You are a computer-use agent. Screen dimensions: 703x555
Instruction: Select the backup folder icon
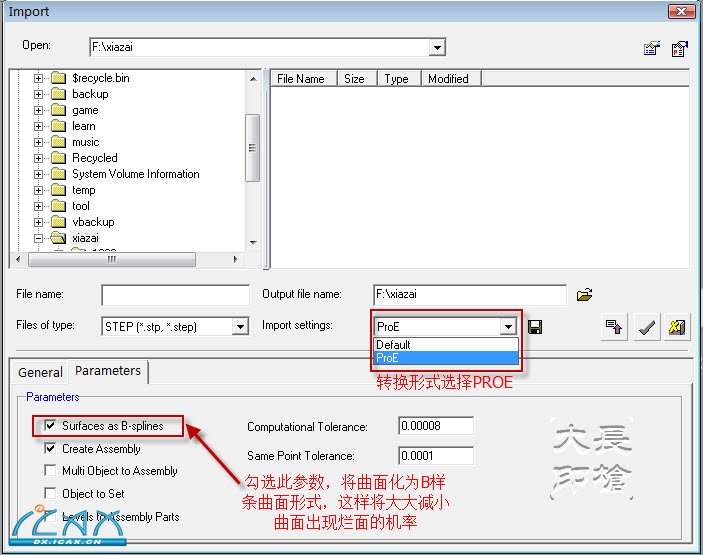coord(58,94)
